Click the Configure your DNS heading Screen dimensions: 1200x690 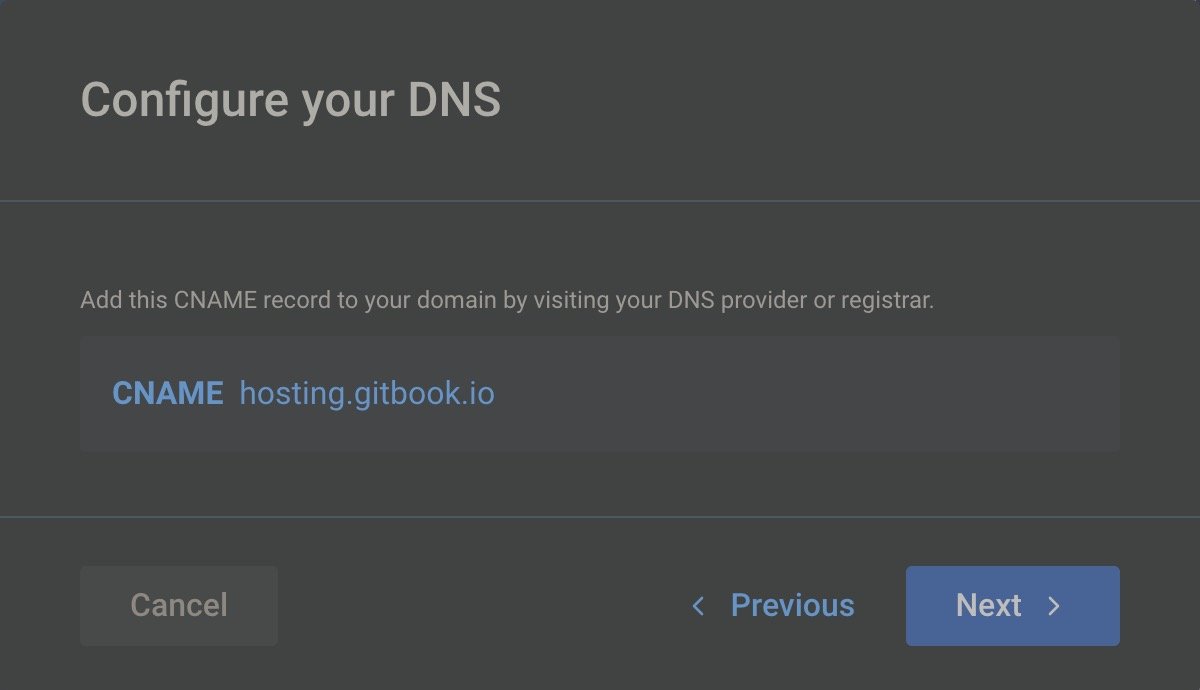[290, 100]
